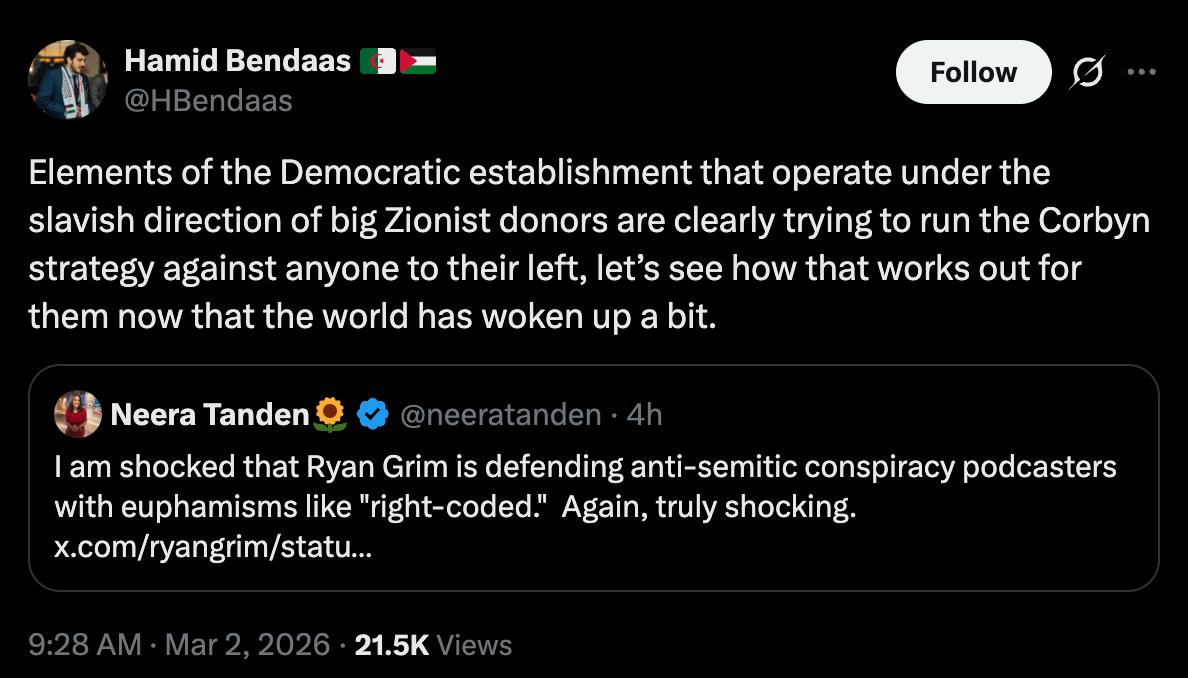Click the Hamid Bendaas display name
The height and width of the screenshot is (678, 1188).
click(237, 61)
